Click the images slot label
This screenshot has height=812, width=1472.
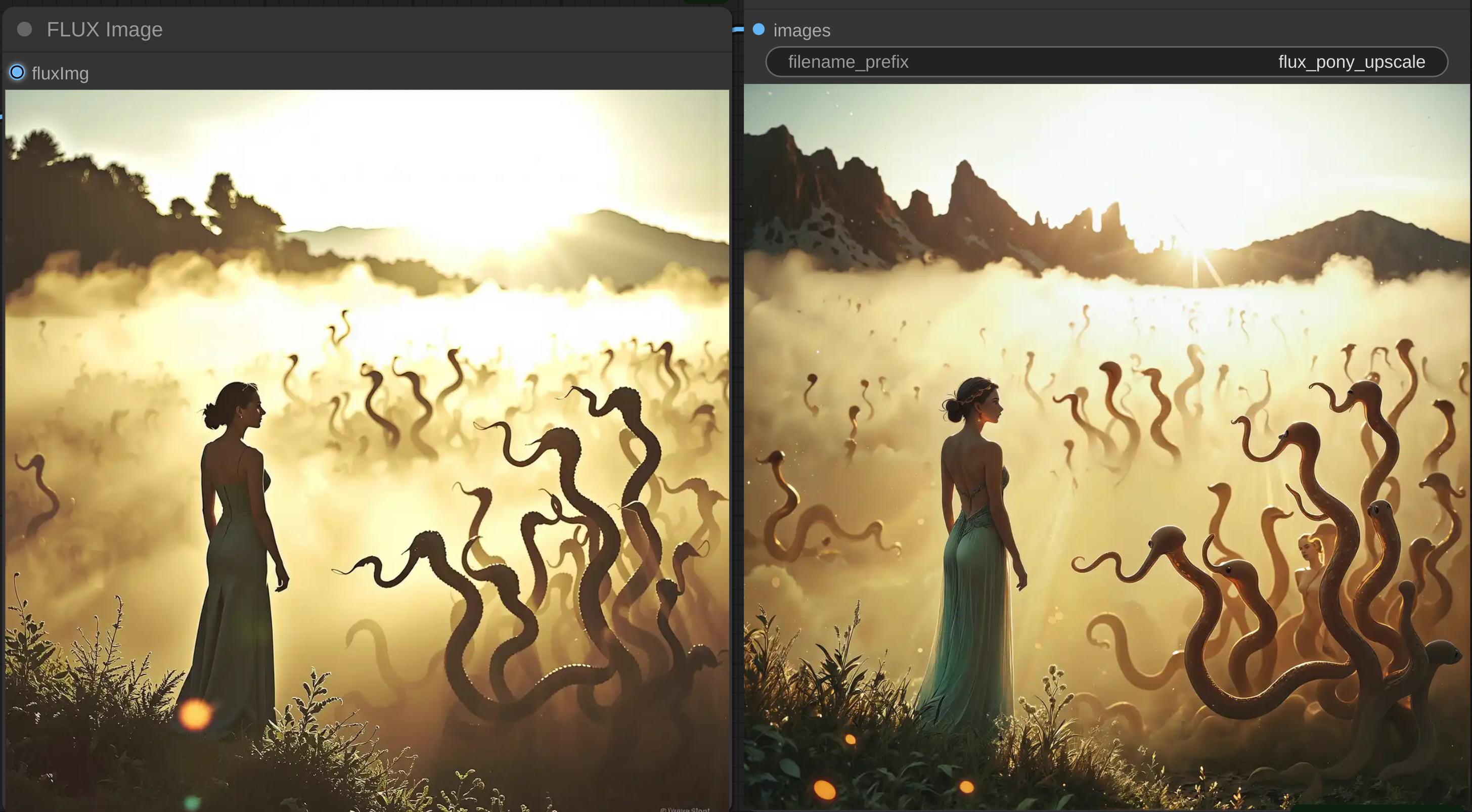click(801, 31)
